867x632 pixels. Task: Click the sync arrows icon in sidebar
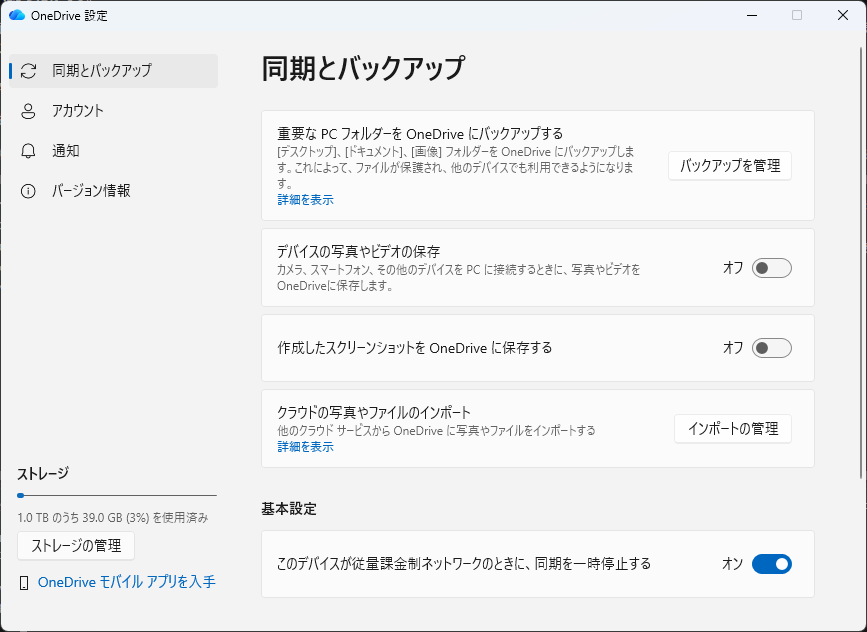(28, 71)
